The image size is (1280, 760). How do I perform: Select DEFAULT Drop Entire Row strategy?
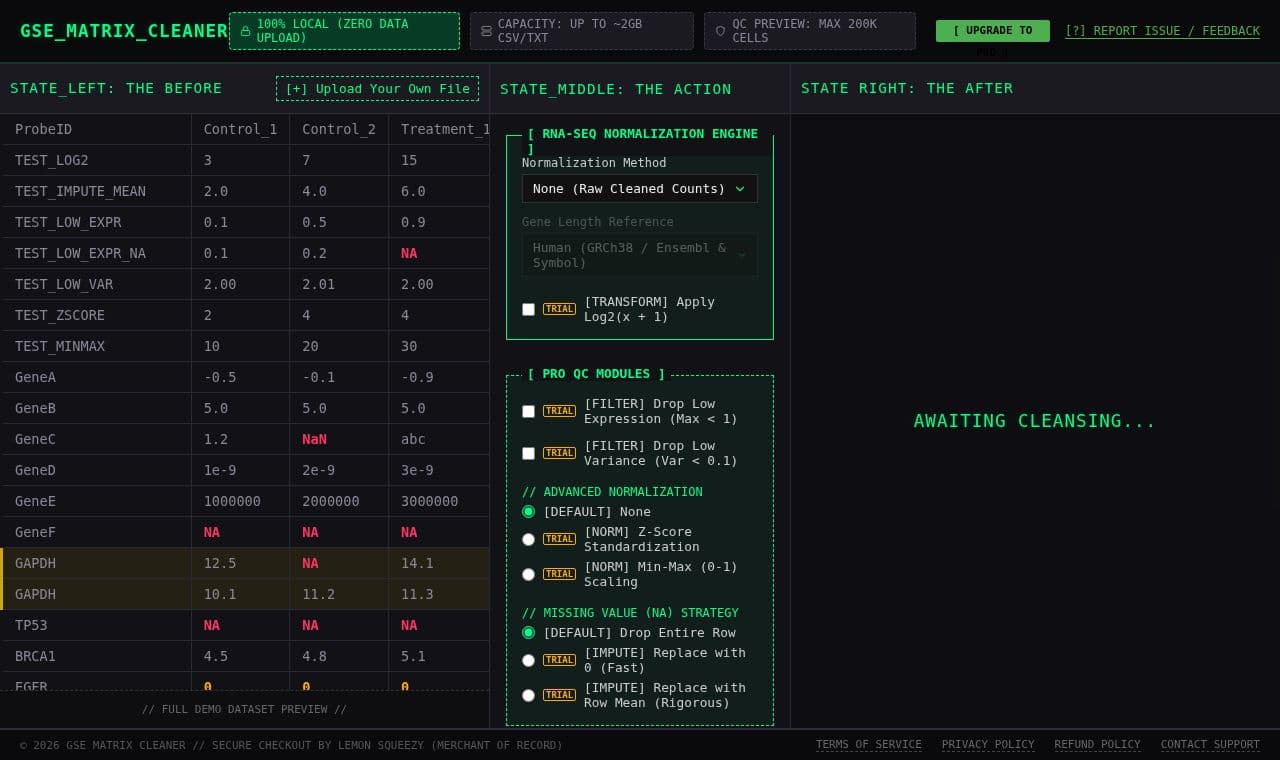coord(528,632)
